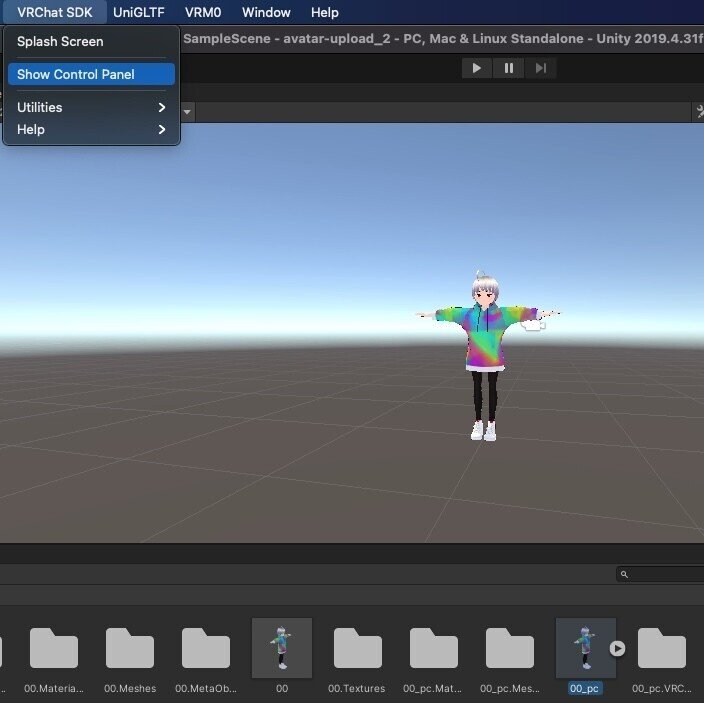Click the tools wrench icon in scene toolbar

pos(699,112)
